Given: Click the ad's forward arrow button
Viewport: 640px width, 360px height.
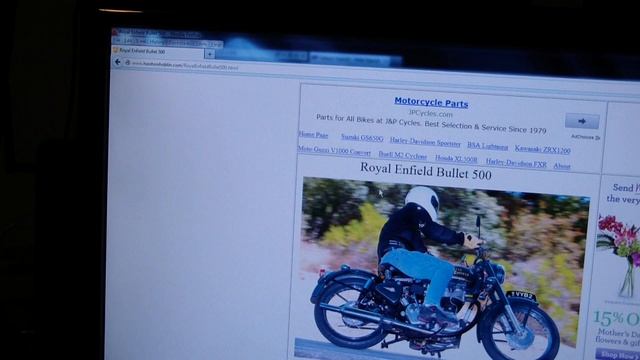Looking at the screenshot, I should 582,121.
